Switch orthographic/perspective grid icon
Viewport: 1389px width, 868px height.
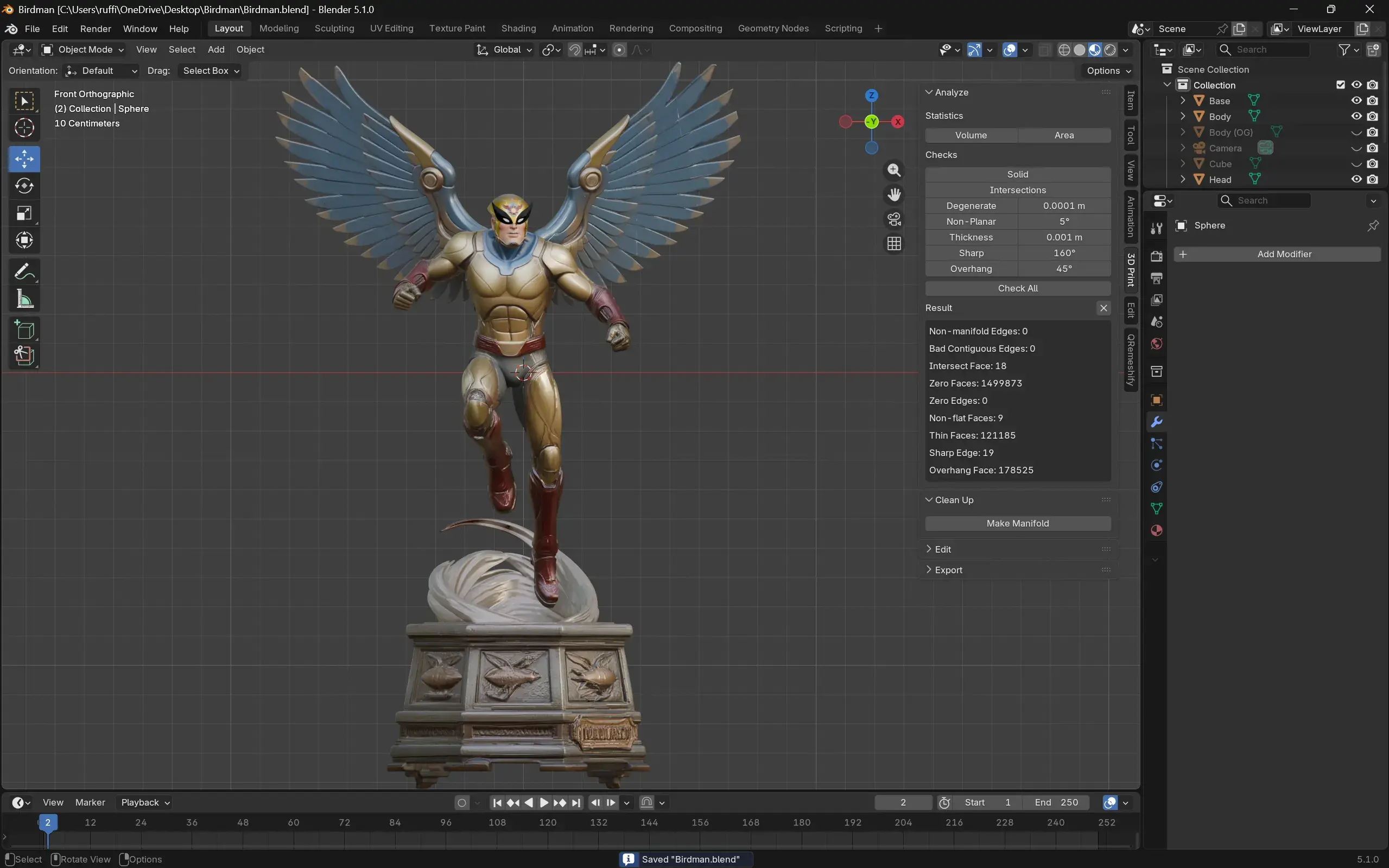(x=893, y=244)
